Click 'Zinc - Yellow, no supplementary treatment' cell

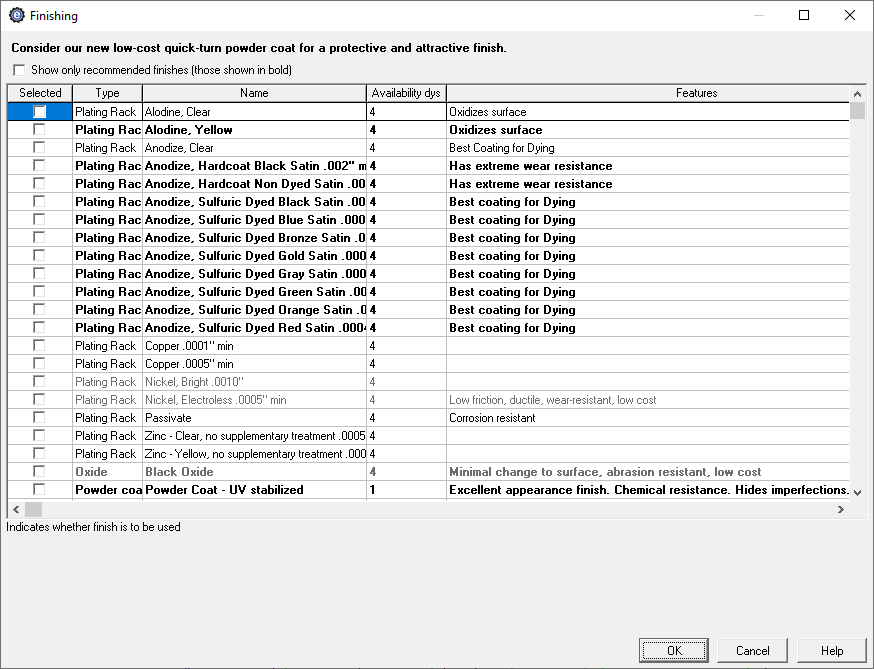254,454
